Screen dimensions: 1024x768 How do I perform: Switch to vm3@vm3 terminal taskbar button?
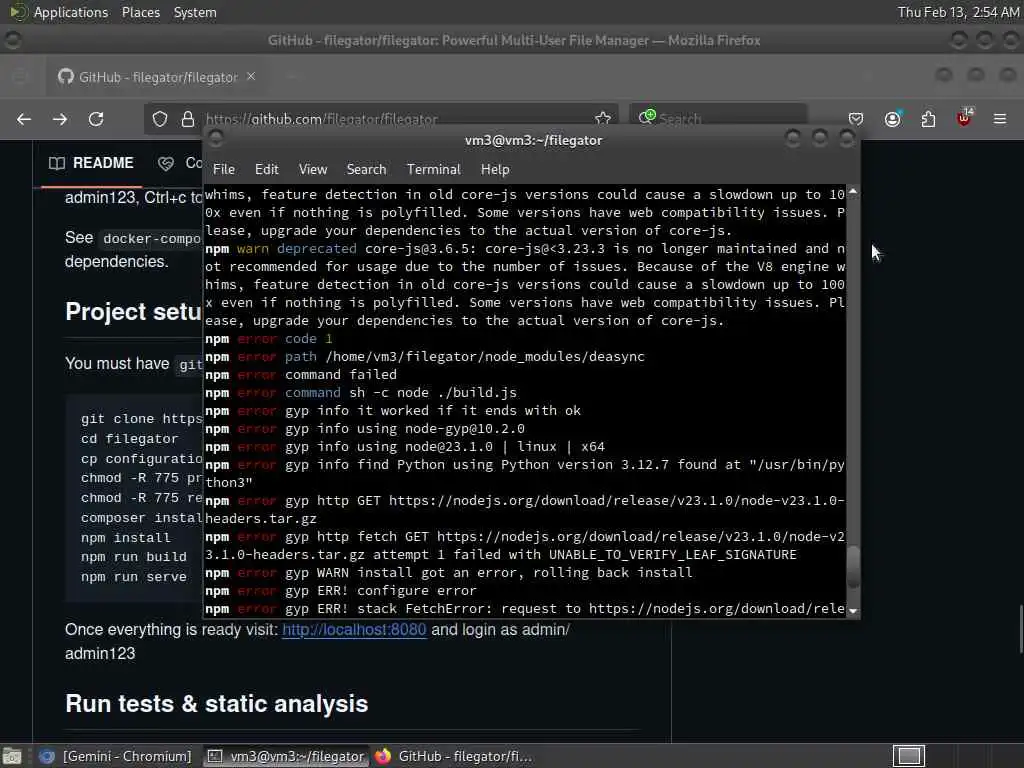(x=286, y=756)
